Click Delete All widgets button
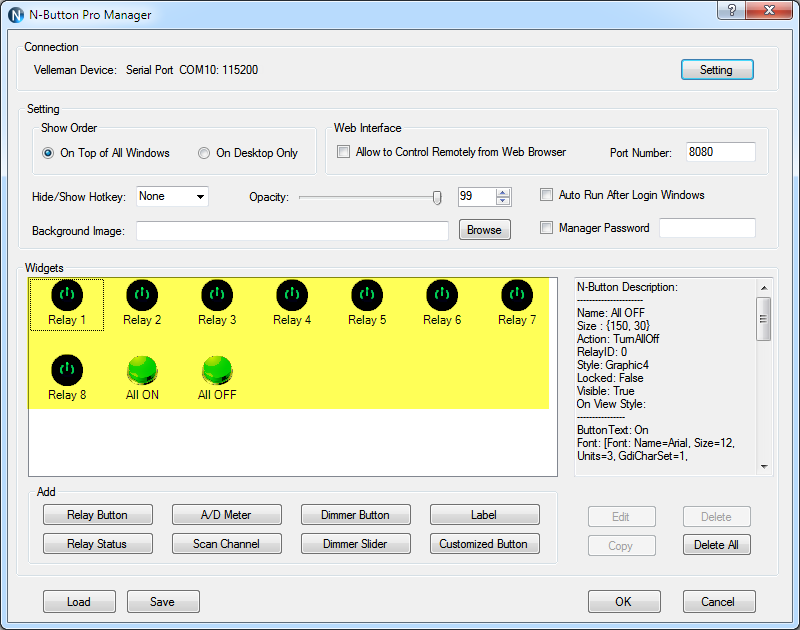Viewport: 800px width, 630px height. tap(717, 545)
